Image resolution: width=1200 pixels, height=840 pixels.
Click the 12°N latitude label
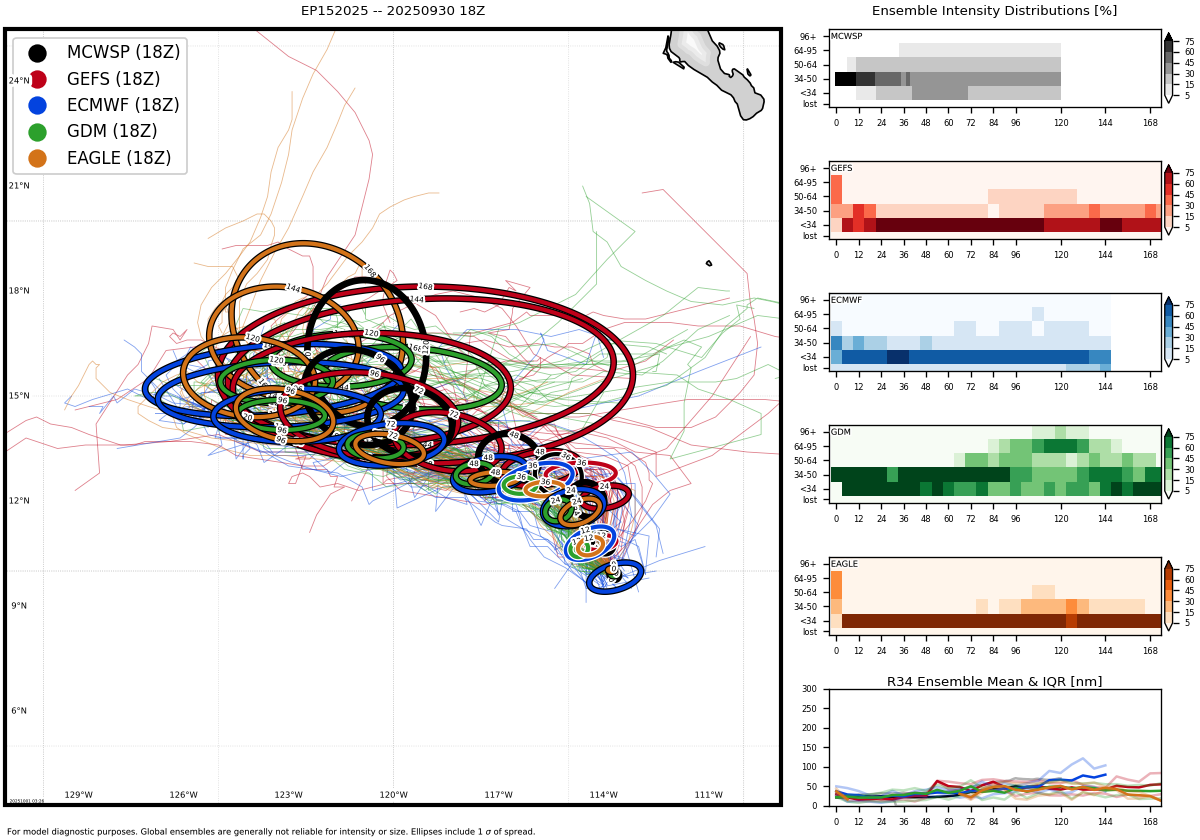click(x=19, y=501)
